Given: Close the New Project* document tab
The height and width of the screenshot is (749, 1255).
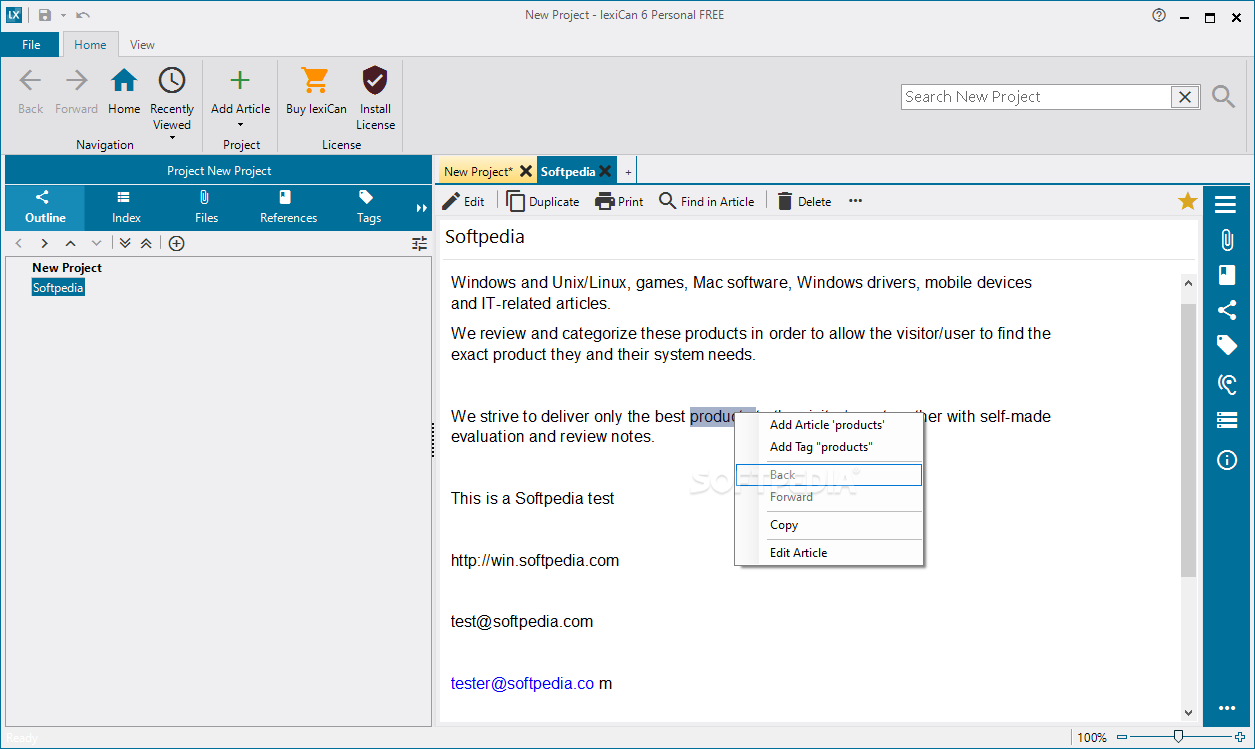Looking at the screenshot, I should tap(526, 171).
